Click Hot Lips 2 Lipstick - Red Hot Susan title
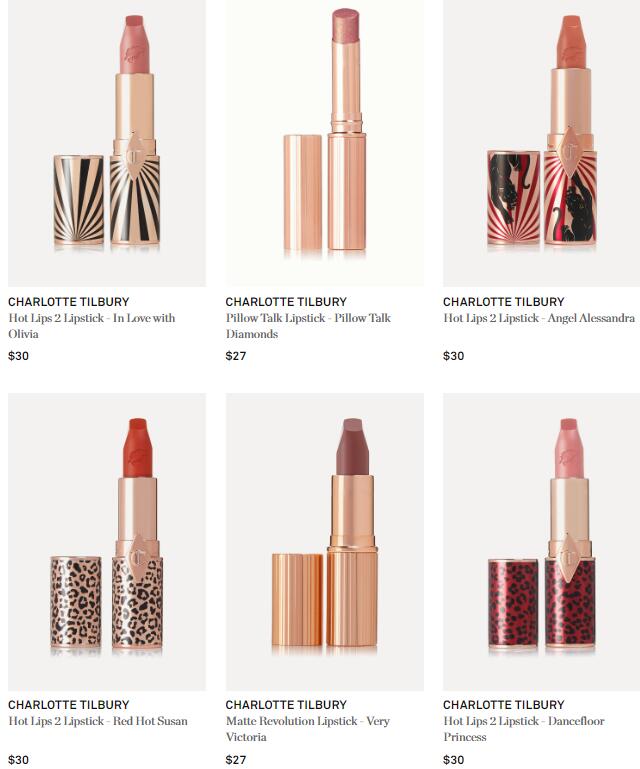The width and height of the screenshot is (640, 769). coord(98,721)
